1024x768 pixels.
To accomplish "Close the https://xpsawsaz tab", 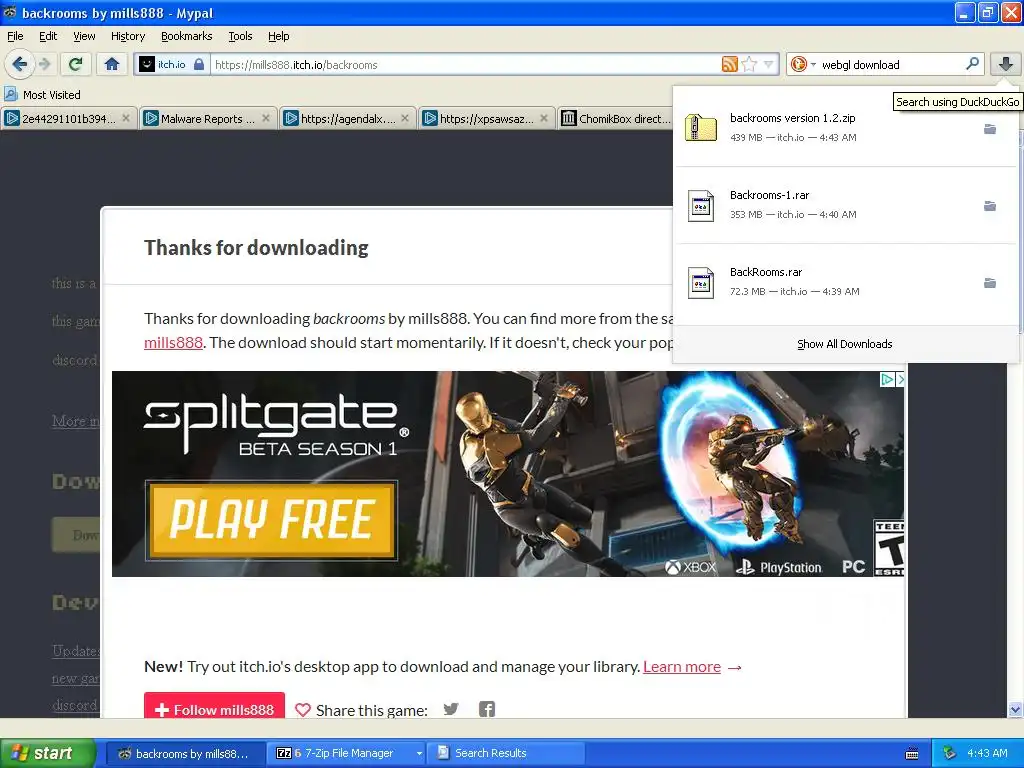I will [x=544, y=118].
